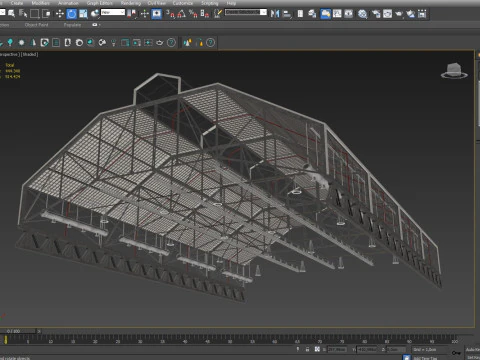Switch to the Populate ribbon tab

tap(72, 25)
